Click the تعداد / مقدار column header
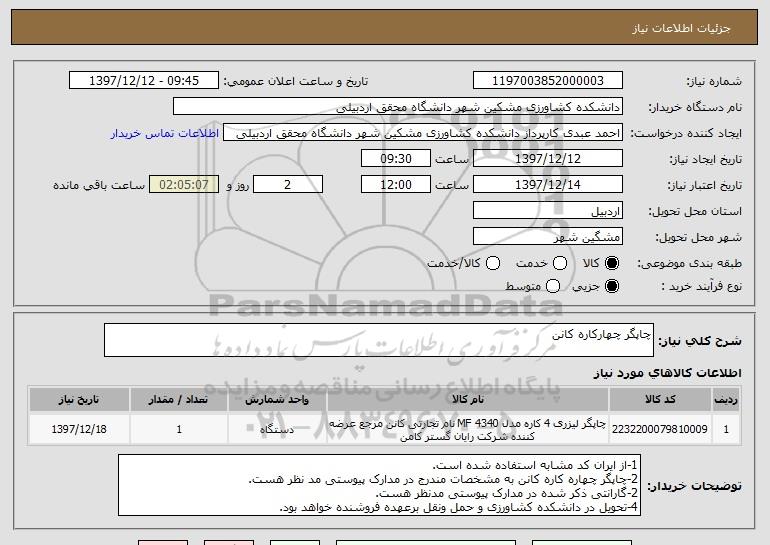Screen dimensions: 770x545 [x=179, y=399]
